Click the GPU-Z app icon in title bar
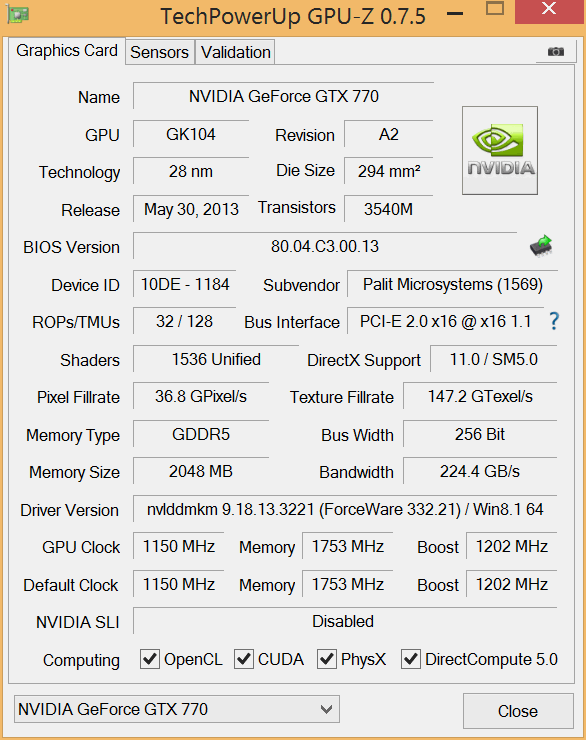The width and height of the screenshot is (586, 740). [x=18, y=15]
